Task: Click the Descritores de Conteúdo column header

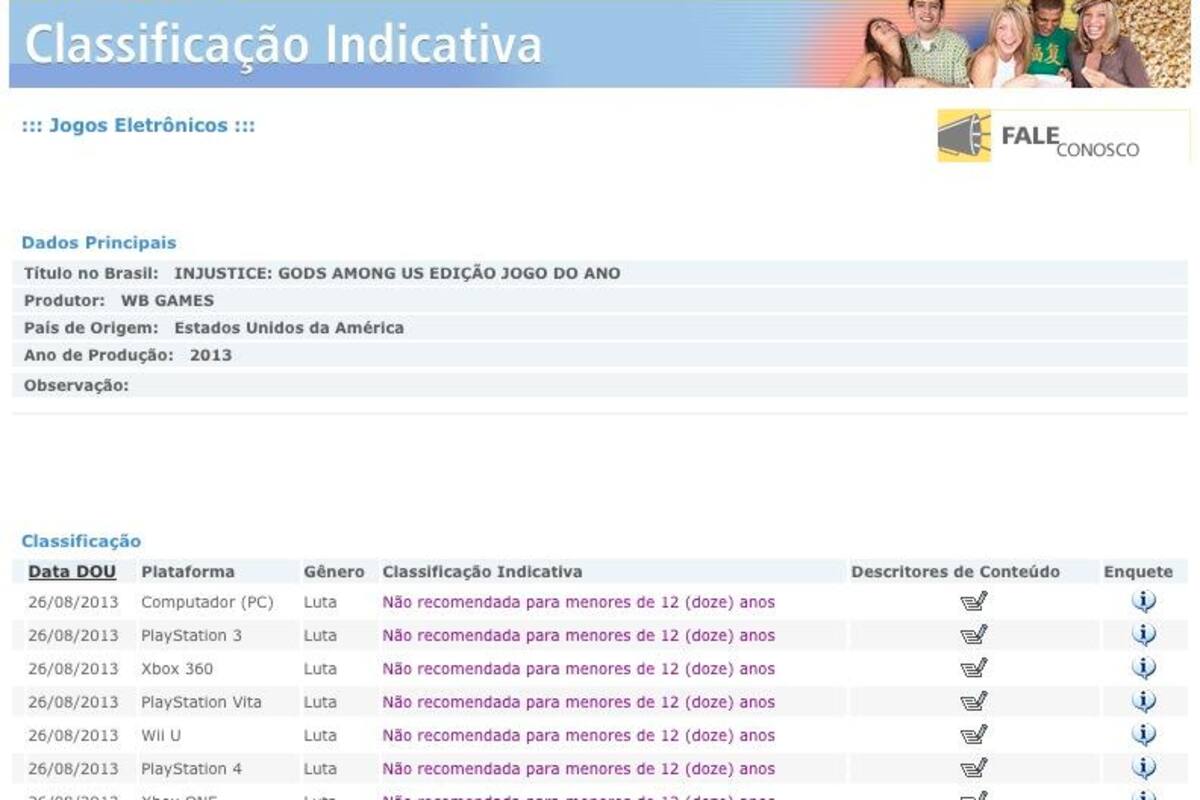Action: [x=955, y=572]
